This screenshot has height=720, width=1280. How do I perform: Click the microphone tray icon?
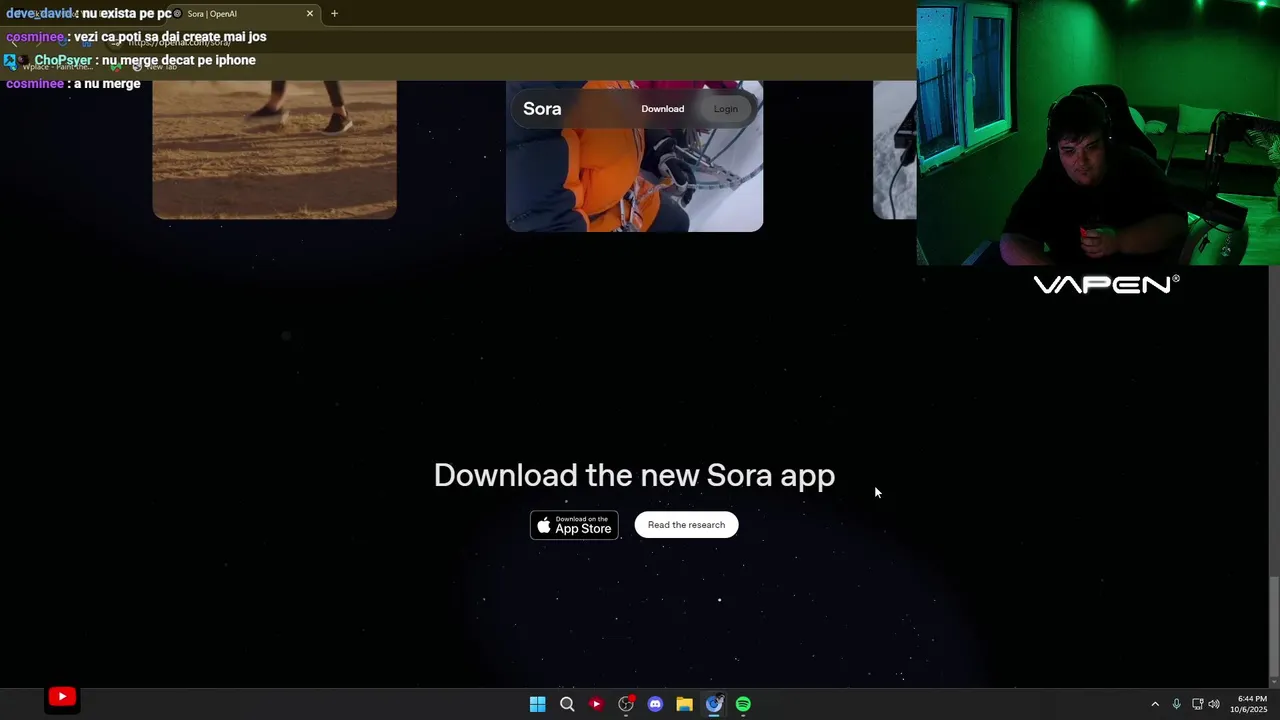coord(1176,704)
